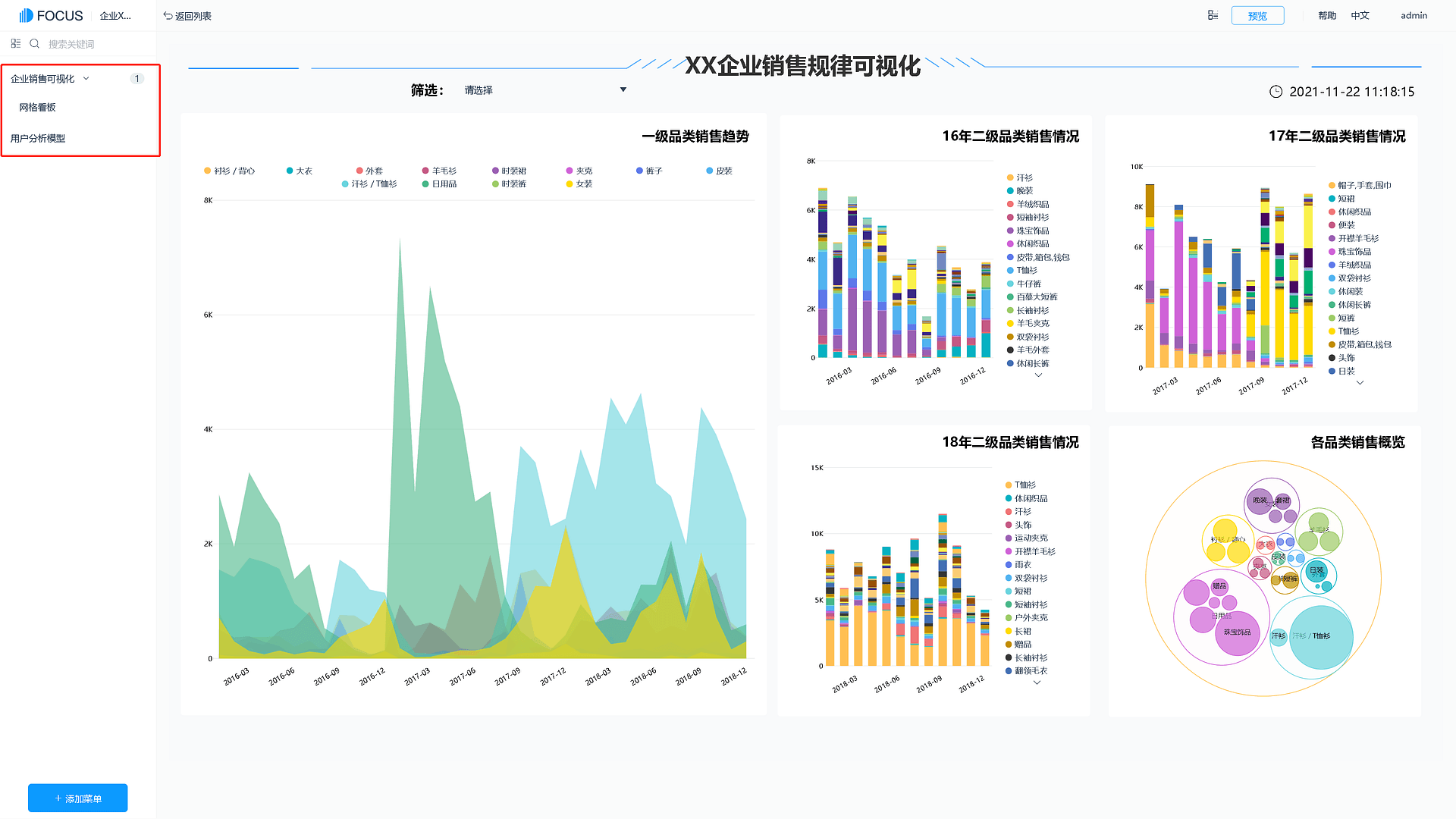The height and width of the screenshot is (819, 1456).
Task: Toggle 外套 series in trend legend
Action: (x=369, y=171)
